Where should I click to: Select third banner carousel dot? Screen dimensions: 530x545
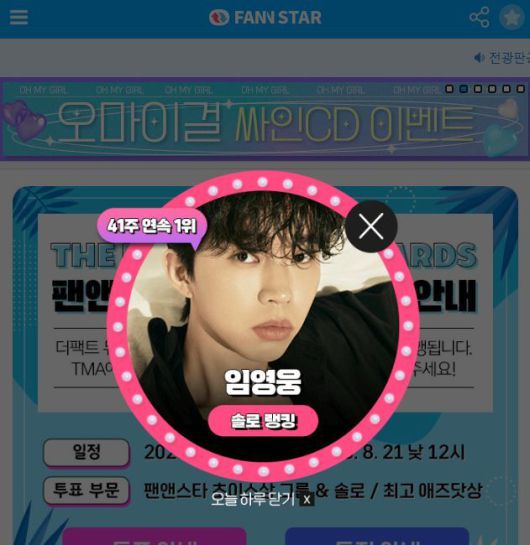point(478,89)
